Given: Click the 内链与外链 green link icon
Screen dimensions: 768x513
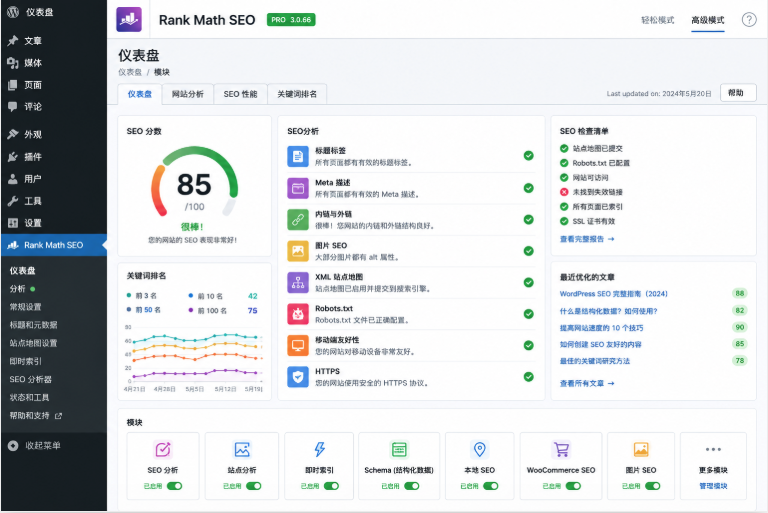Looking at the screenshot, I should pyautogui.click(x=298, y=220).
